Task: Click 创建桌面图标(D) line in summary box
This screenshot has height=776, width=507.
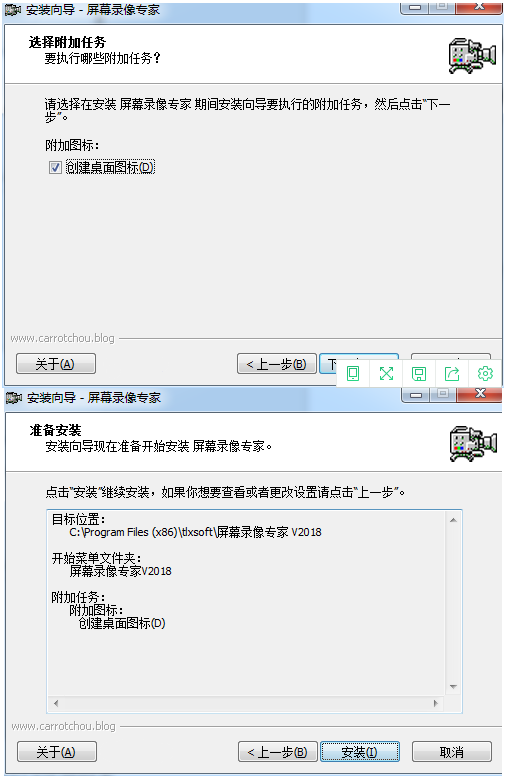Action: tap(122, 624)
